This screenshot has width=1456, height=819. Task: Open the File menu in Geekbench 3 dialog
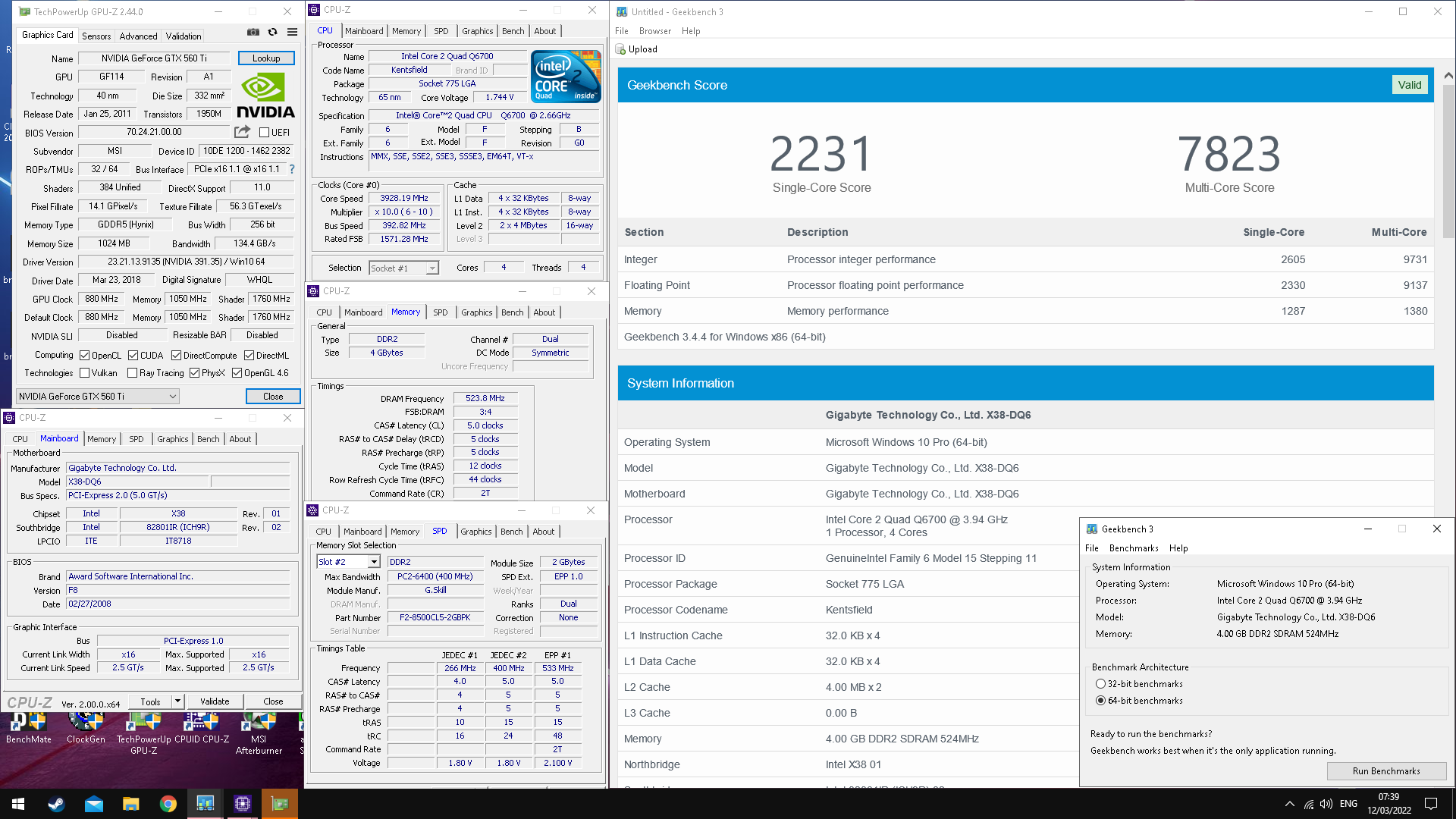click(1092, 548)
